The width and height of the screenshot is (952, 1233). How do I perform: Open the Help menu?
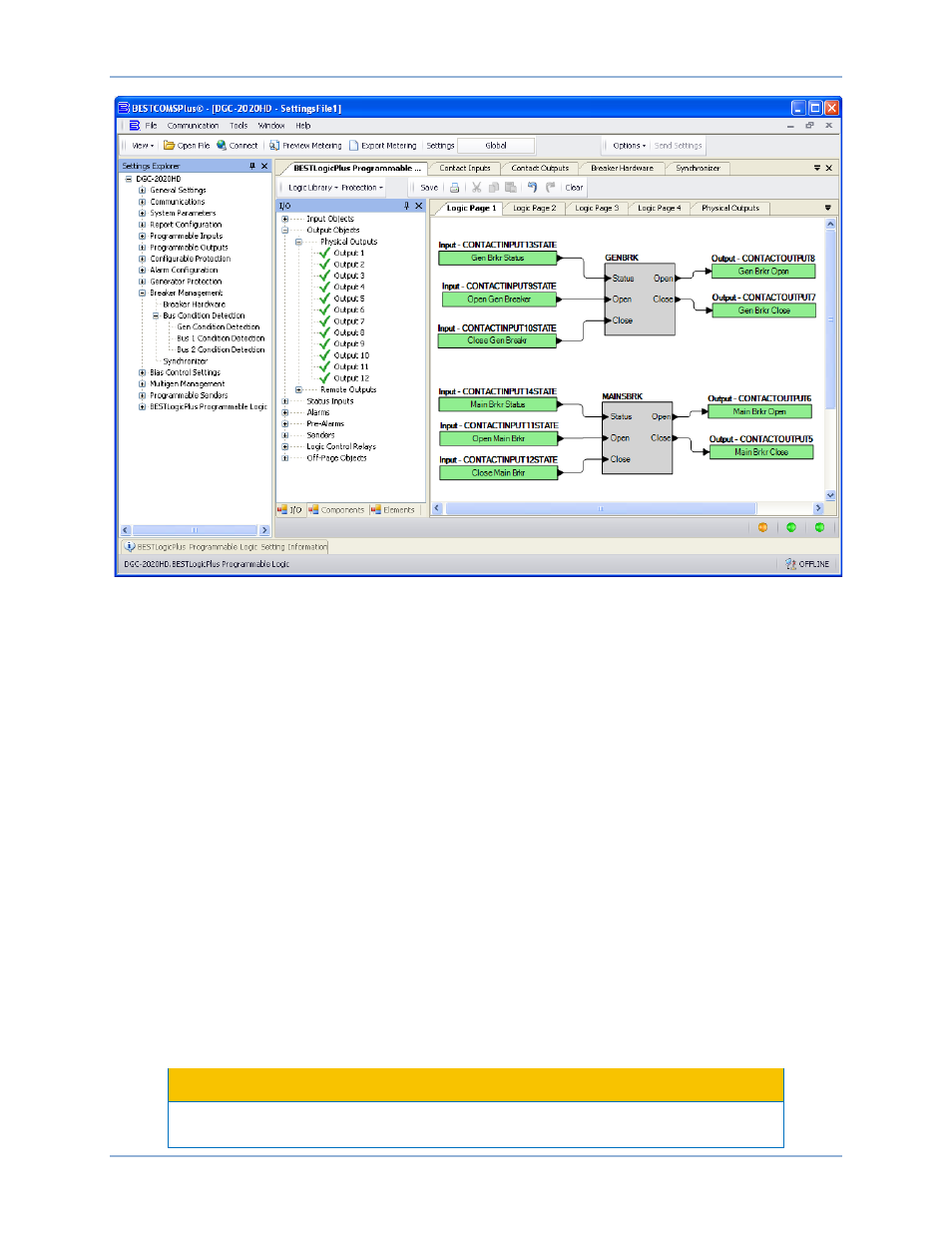coord(303,126)
